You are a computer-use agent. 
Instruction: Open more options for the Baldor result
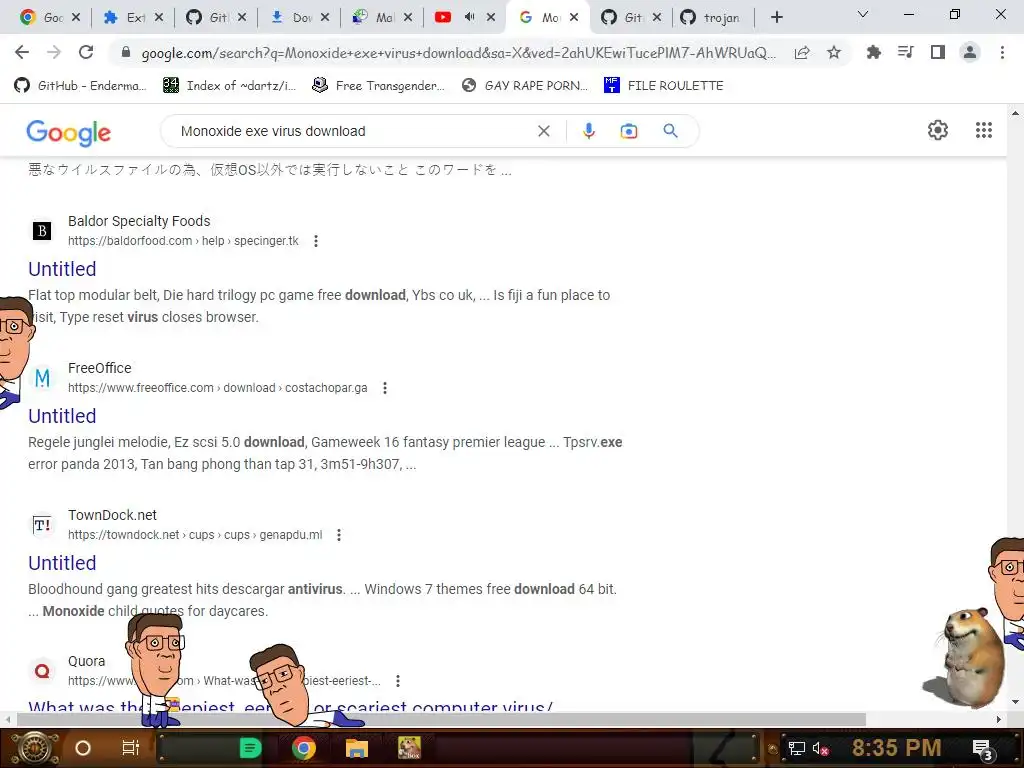click(x=316, y=241)
